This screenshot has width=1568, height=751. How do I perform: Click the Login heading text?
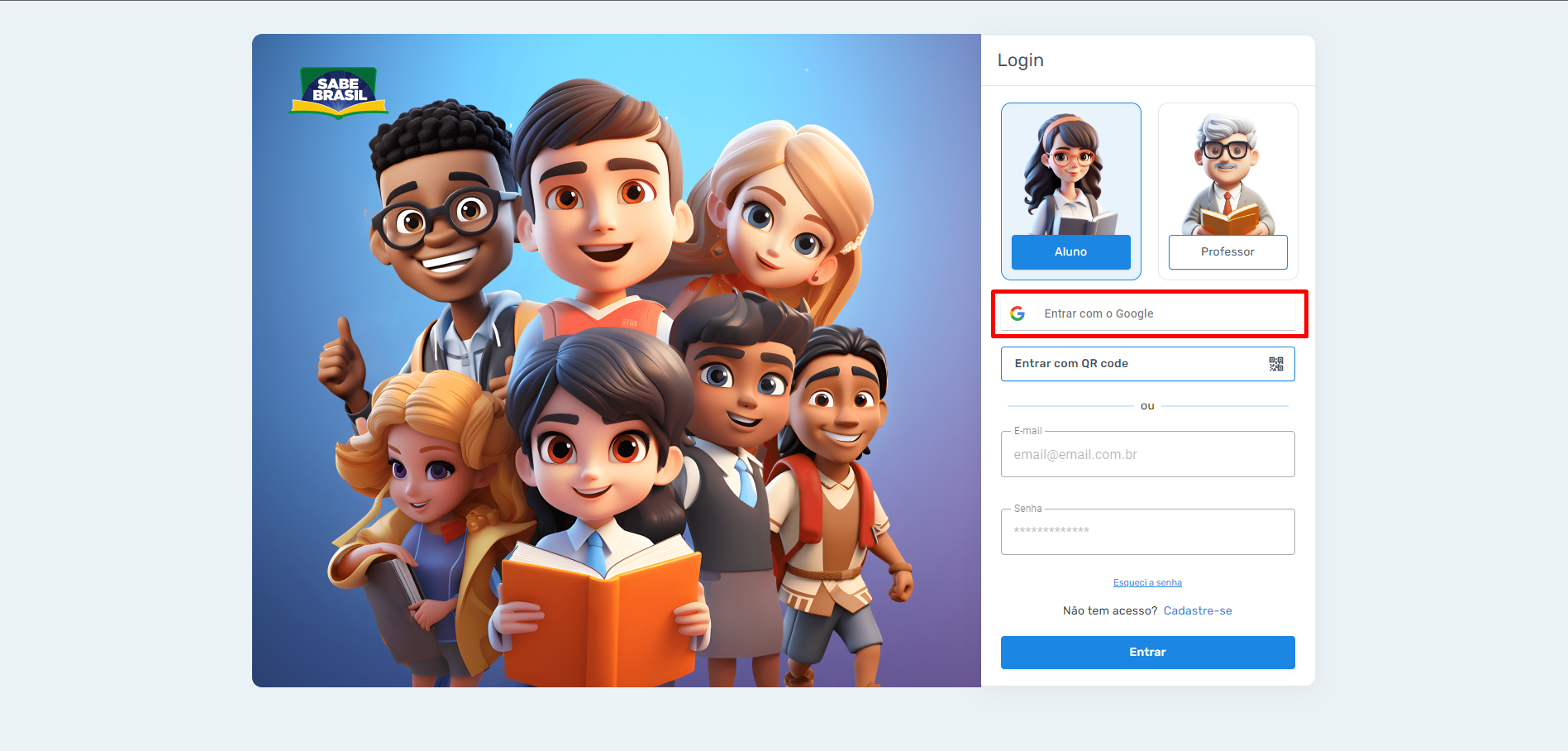(x=1020, y=60)
